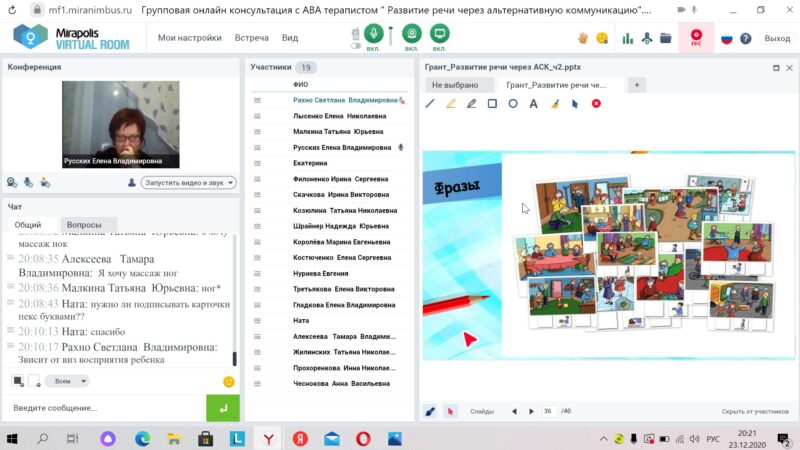This screenshot has height=450, width=800.
Task: Click the red pointer icon in the presentation footer
Action: (x=450, y=411)
